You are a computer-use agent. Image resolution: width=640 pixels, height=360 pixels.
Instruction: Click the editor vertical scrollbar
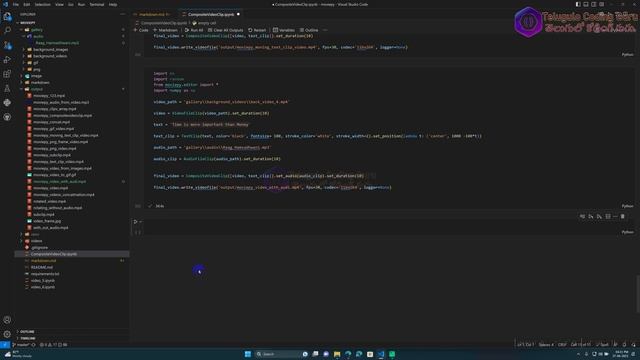click(638, 294)
